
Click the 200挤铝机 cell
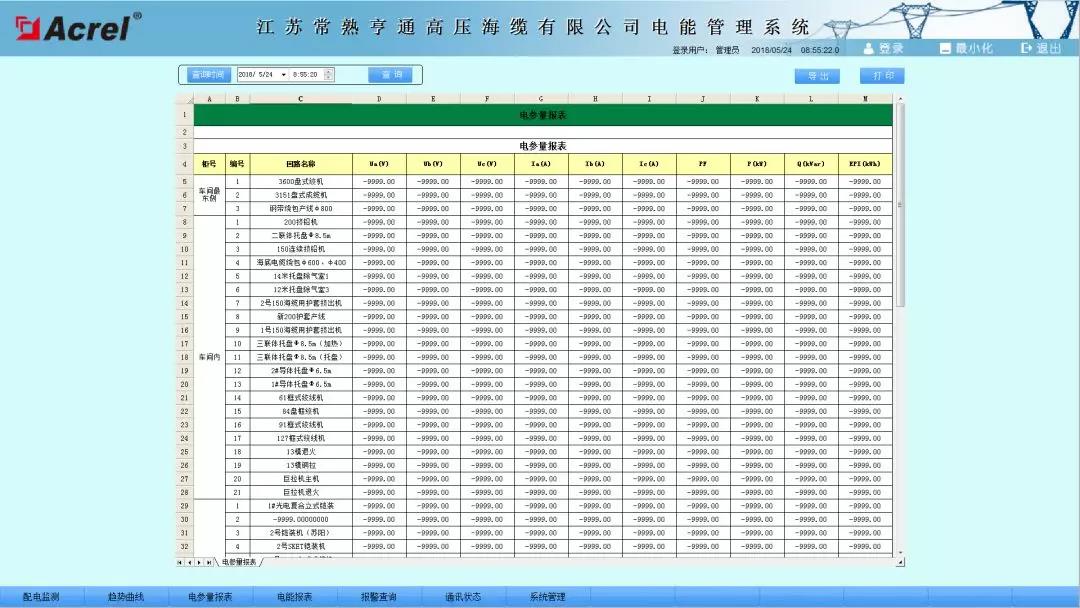point(300,222)
